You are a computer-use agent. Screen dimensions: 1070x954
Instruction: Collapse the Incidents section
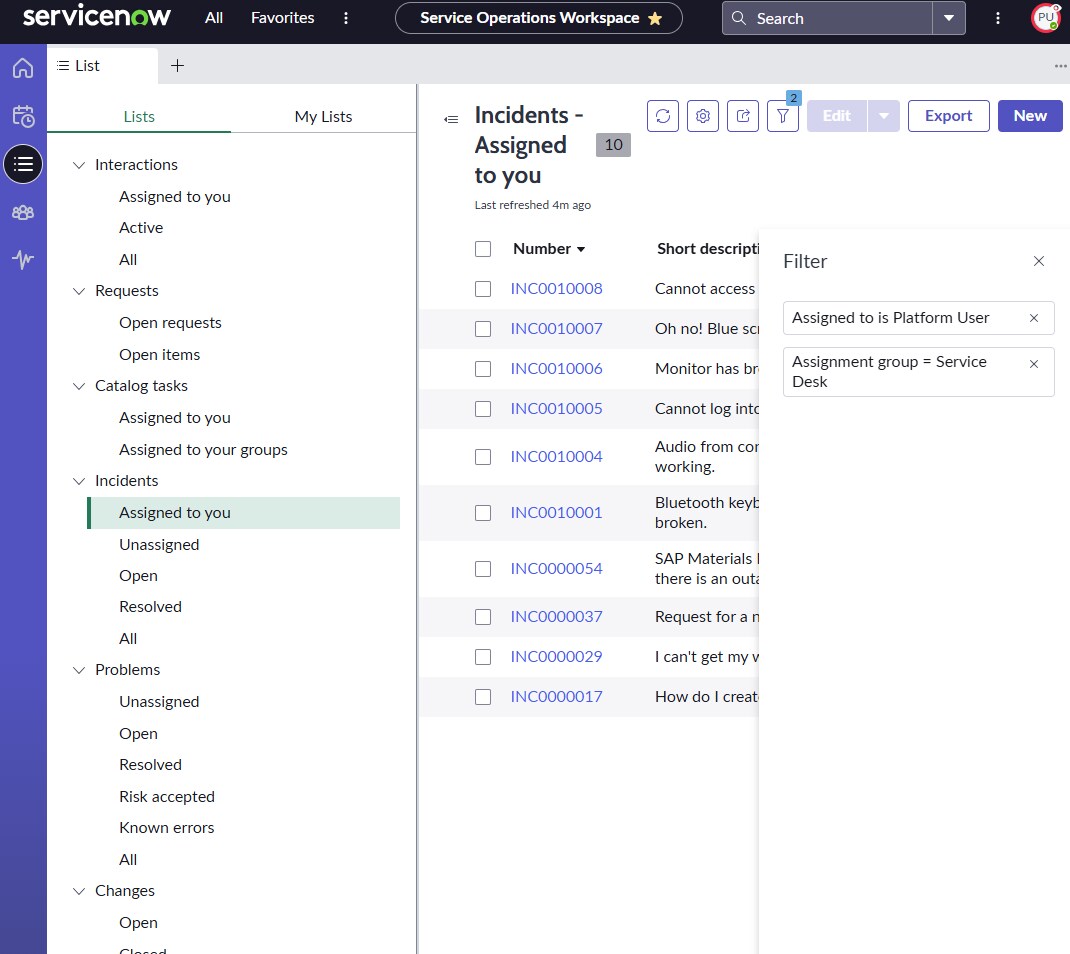(x=79, y=480)
